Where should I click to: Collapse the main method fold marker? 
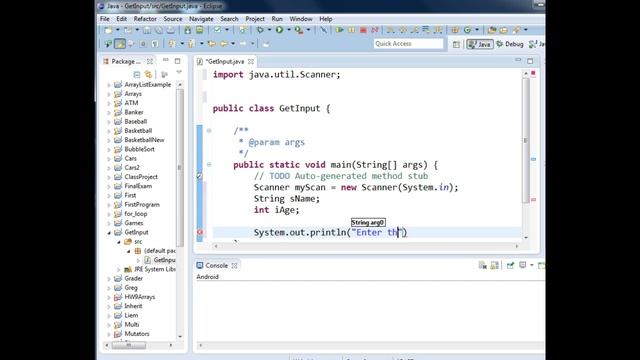click(x=209, y=164)
